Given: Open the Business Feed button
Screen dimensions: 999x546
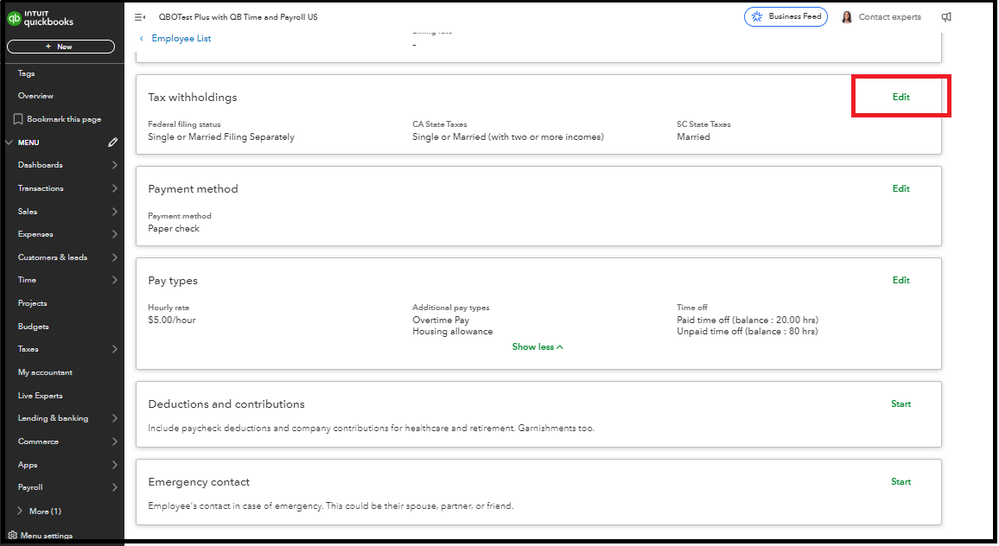Looking at the screenshot, I should pyautogui.click(x=786, y=17).
